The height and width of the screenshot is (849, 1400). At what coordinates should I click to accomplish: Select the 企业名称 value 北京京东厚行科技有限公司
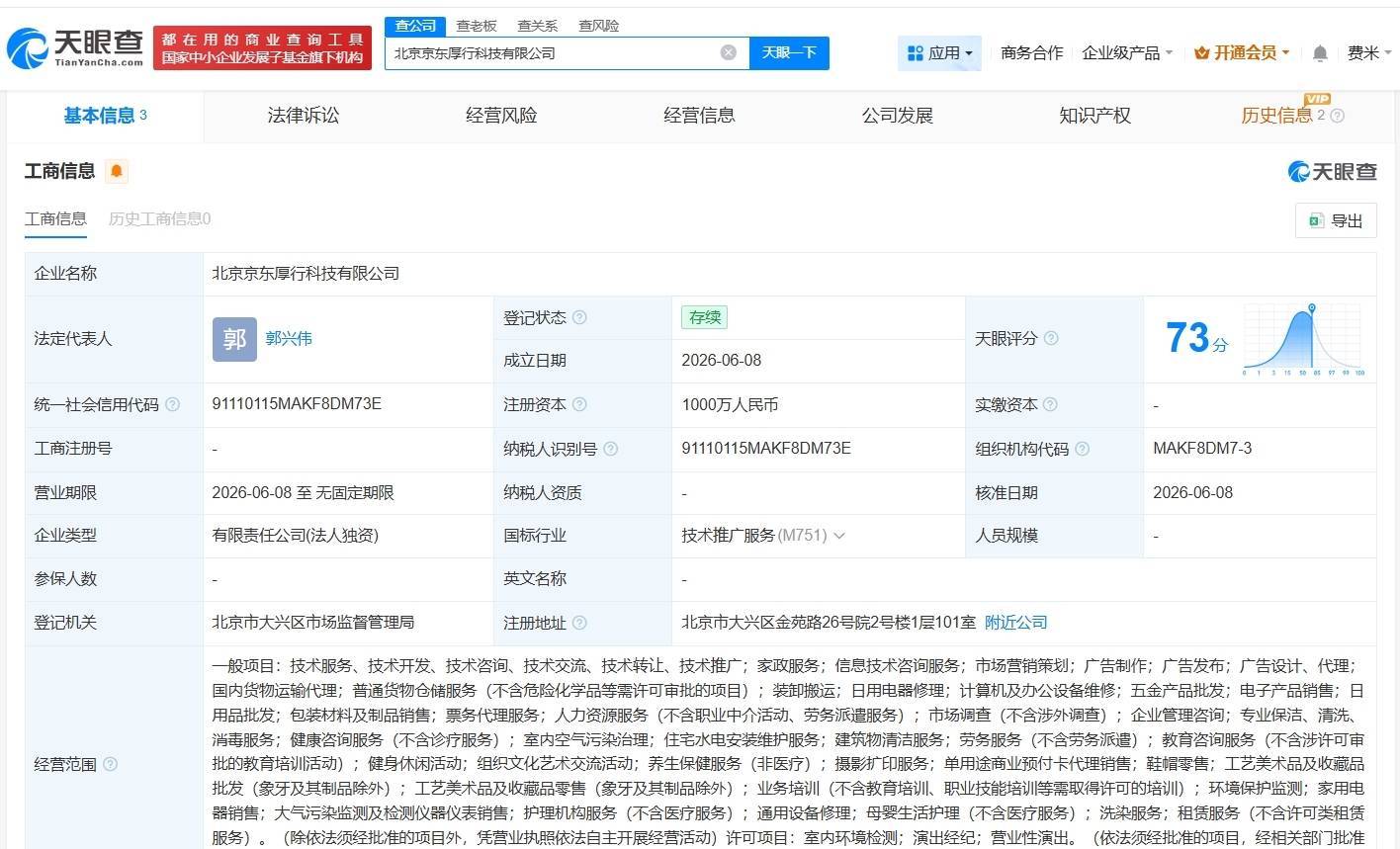pyautogui.click(x=306, y=274)
